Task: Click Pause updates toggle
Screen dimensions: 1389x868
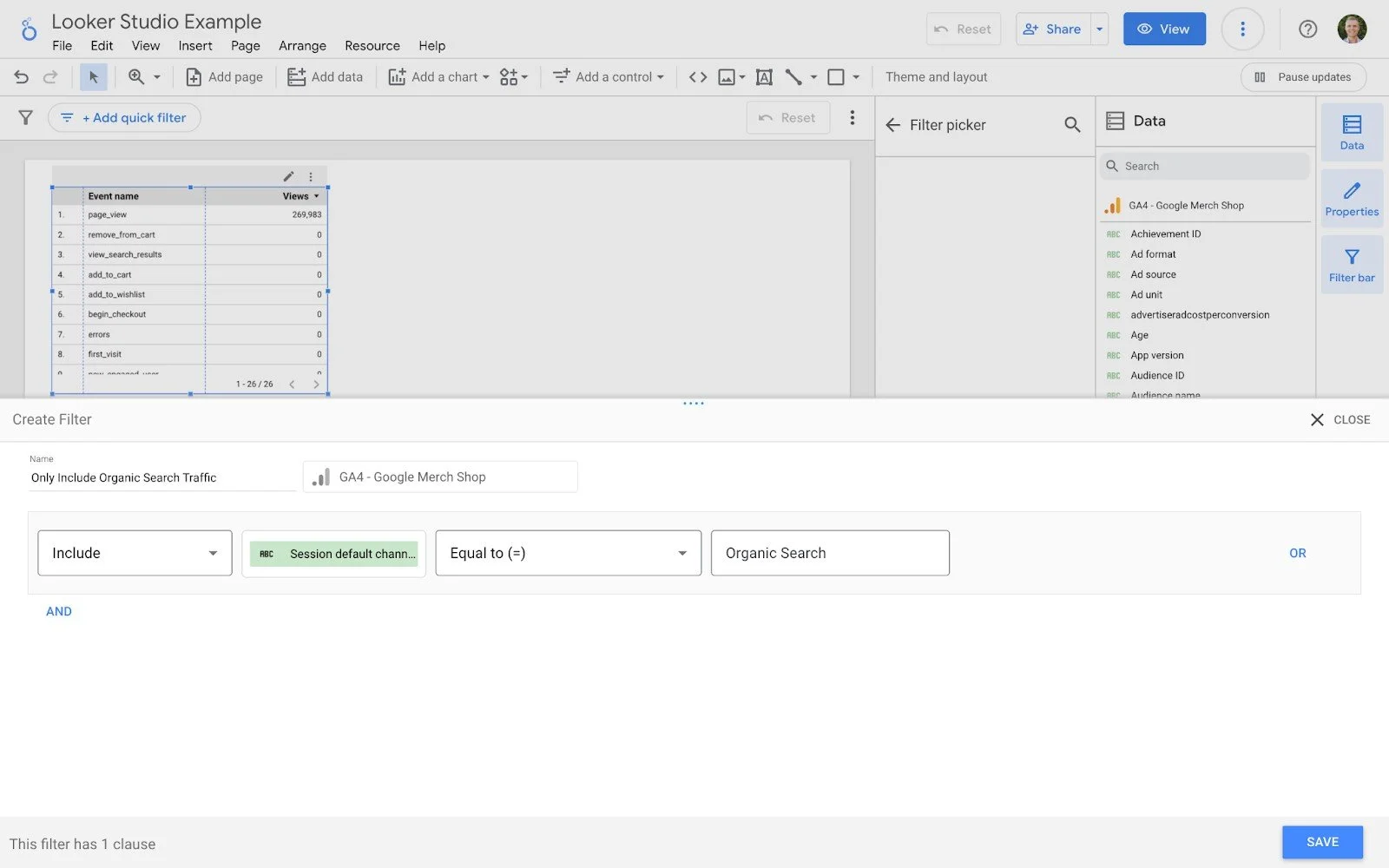Action: pos(1303,76)
